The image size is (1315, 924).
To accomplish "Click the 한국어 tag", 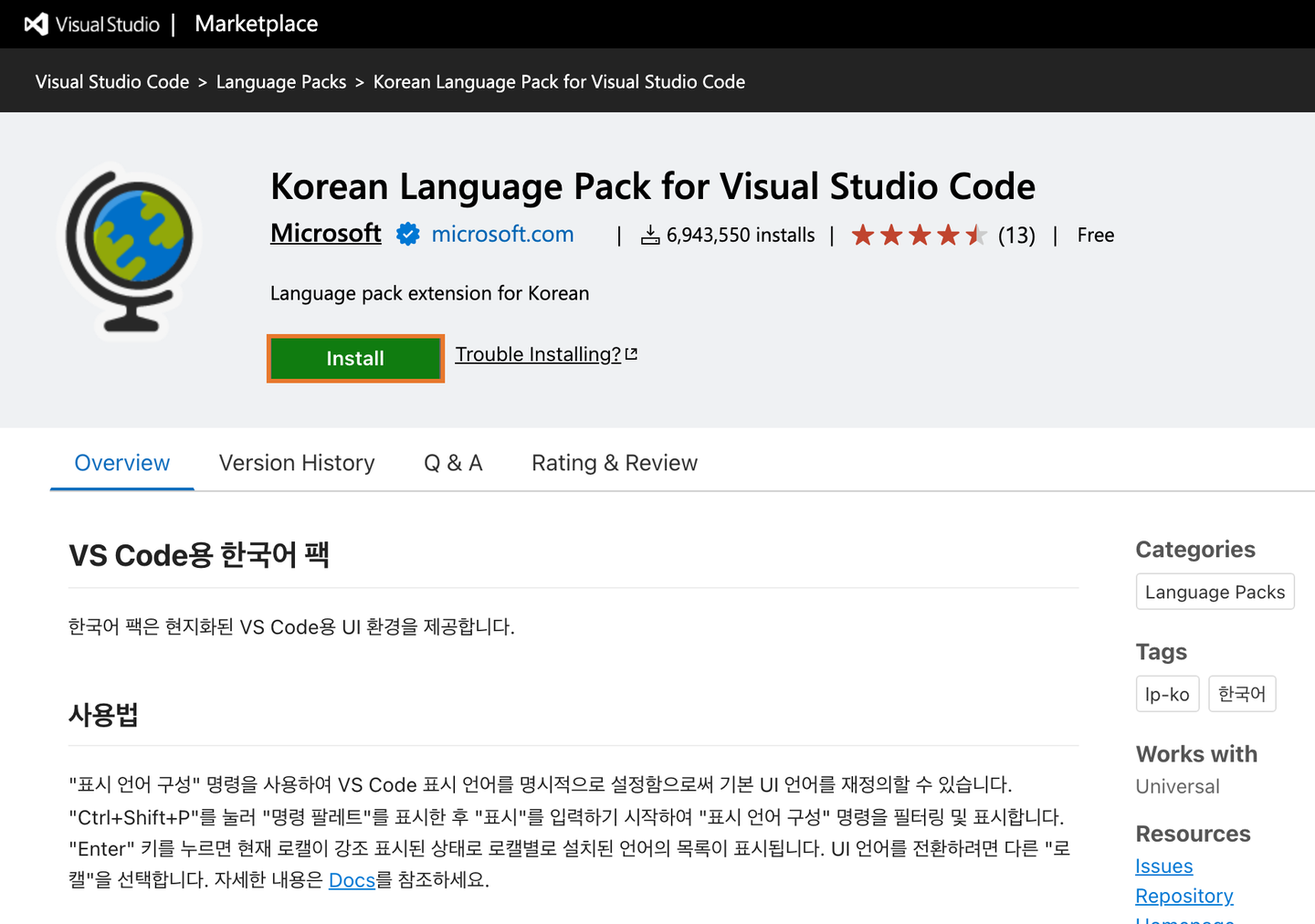I will [1242, 694].
